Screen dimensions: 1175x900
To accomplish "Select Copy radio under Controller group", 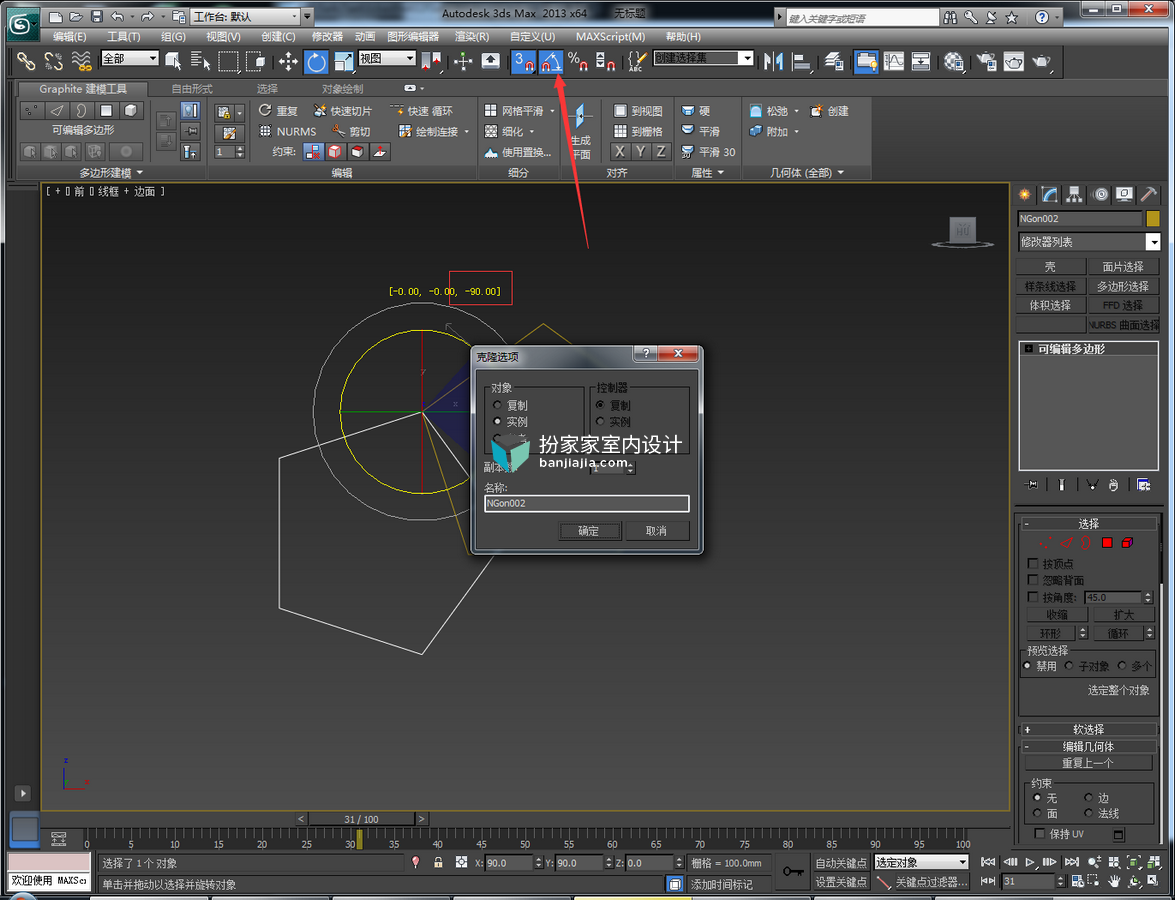I will tap(600, 405).
